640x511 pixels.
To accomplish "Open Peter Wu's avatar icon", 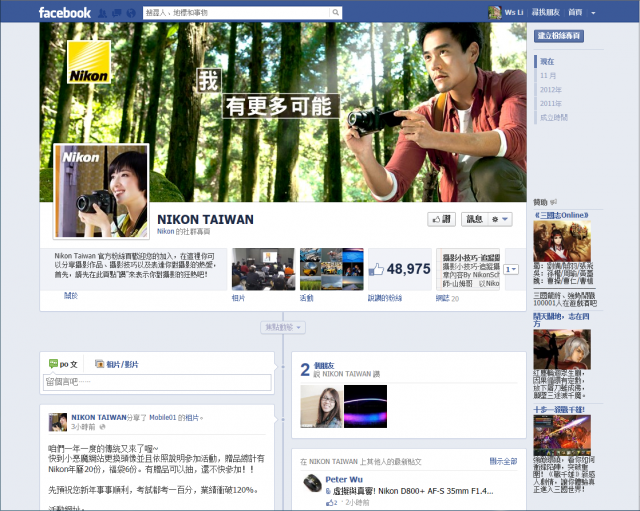I will coord(312,484).
